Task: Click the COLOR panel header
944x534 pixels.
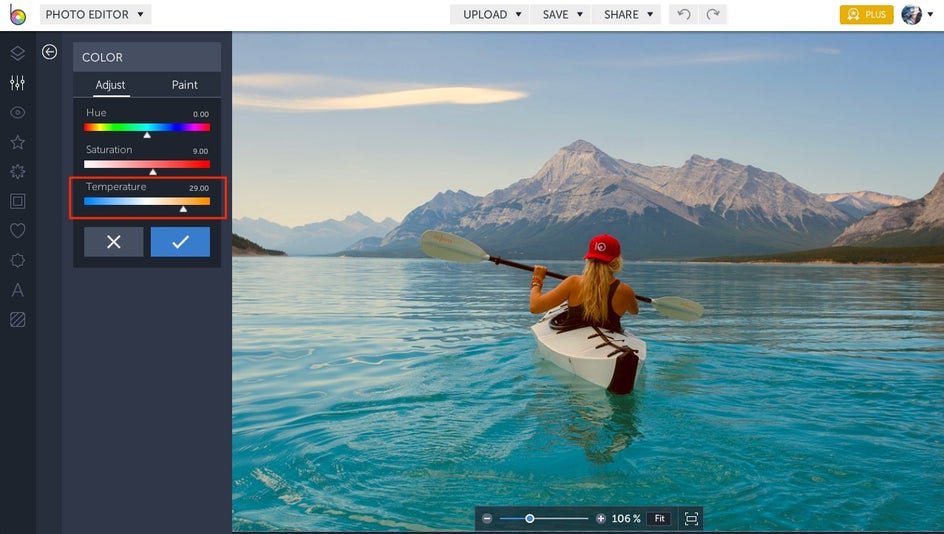Action: 147,57
